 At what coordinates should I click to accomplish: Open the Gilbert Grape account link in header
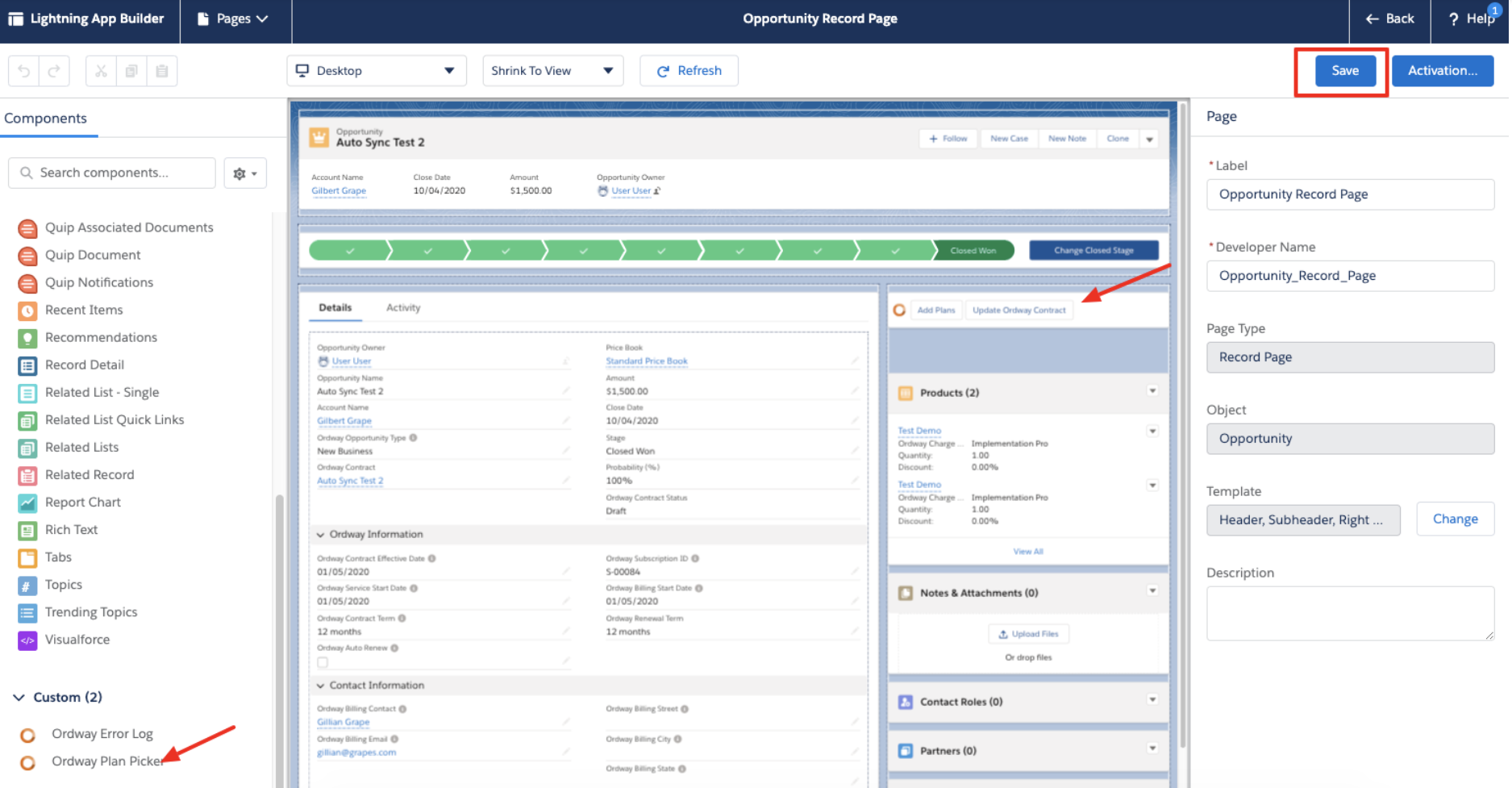pyautogui.click(x=339, y=191)
